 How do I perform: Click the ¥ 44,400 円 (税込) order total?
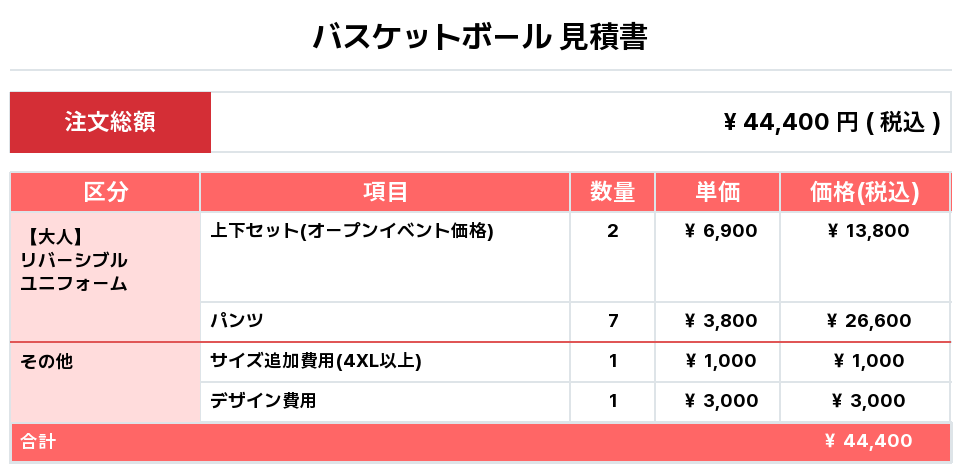point(831,122)
